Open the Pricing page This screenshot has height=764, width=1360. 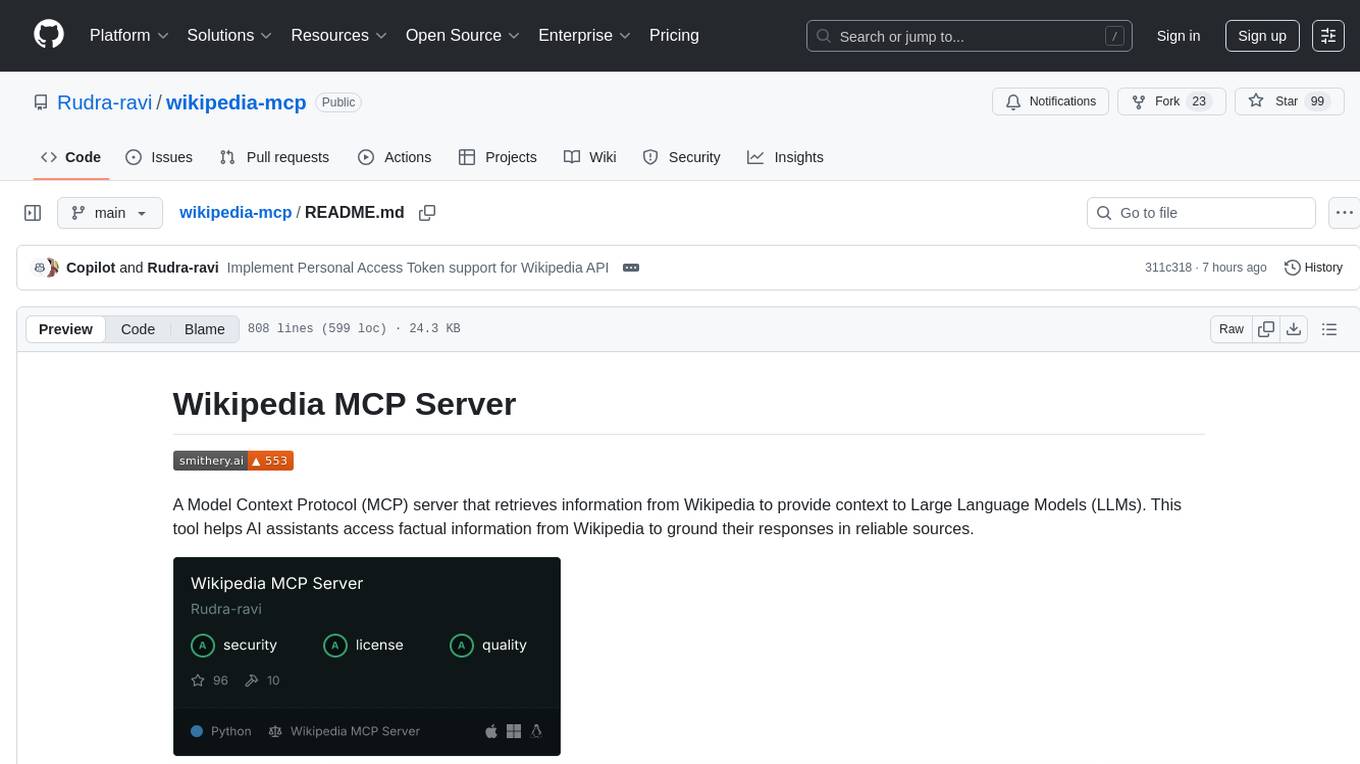tap(674, 35)
